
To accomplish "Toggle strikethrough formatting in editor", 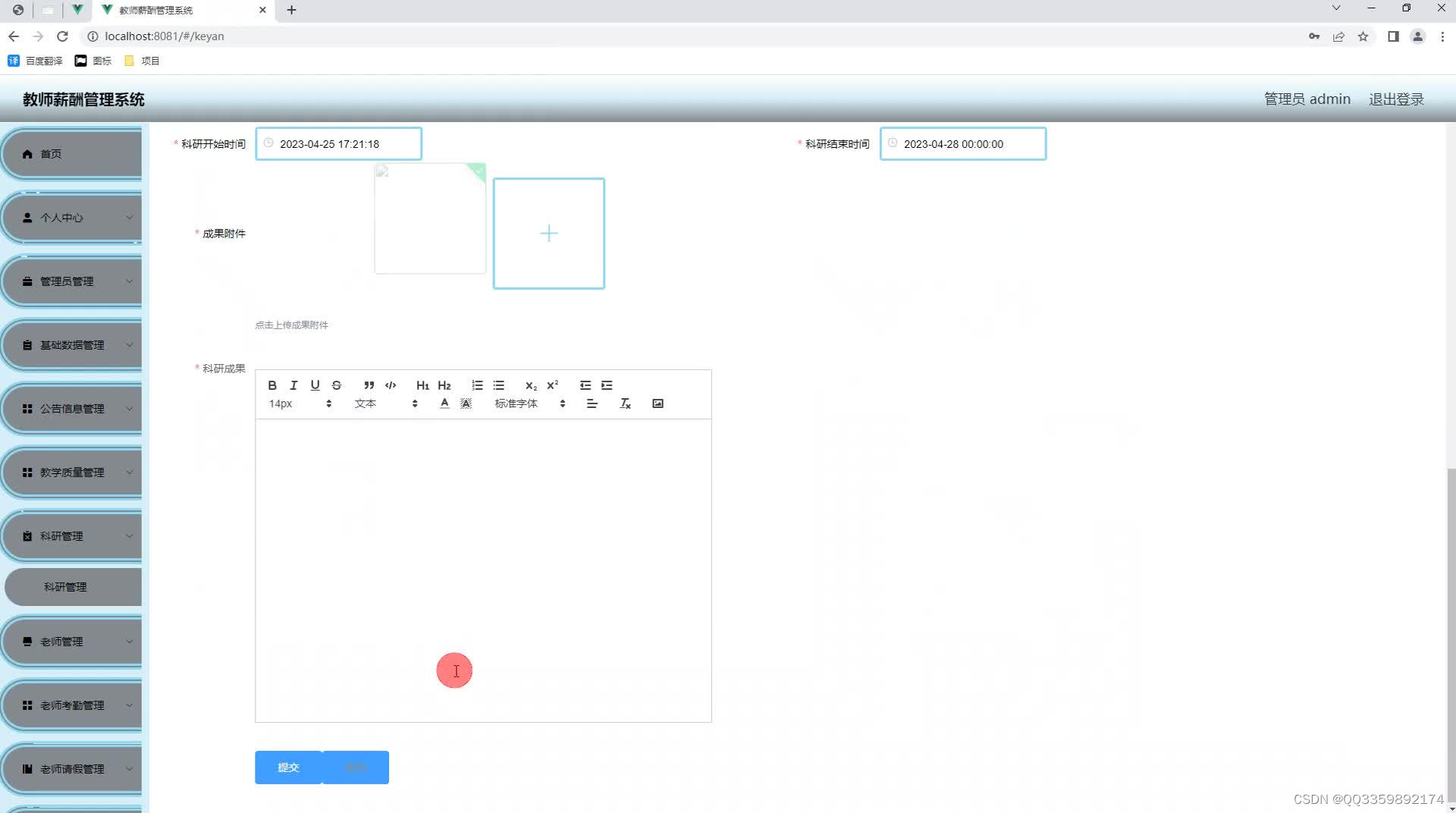I will pos(337,385).
